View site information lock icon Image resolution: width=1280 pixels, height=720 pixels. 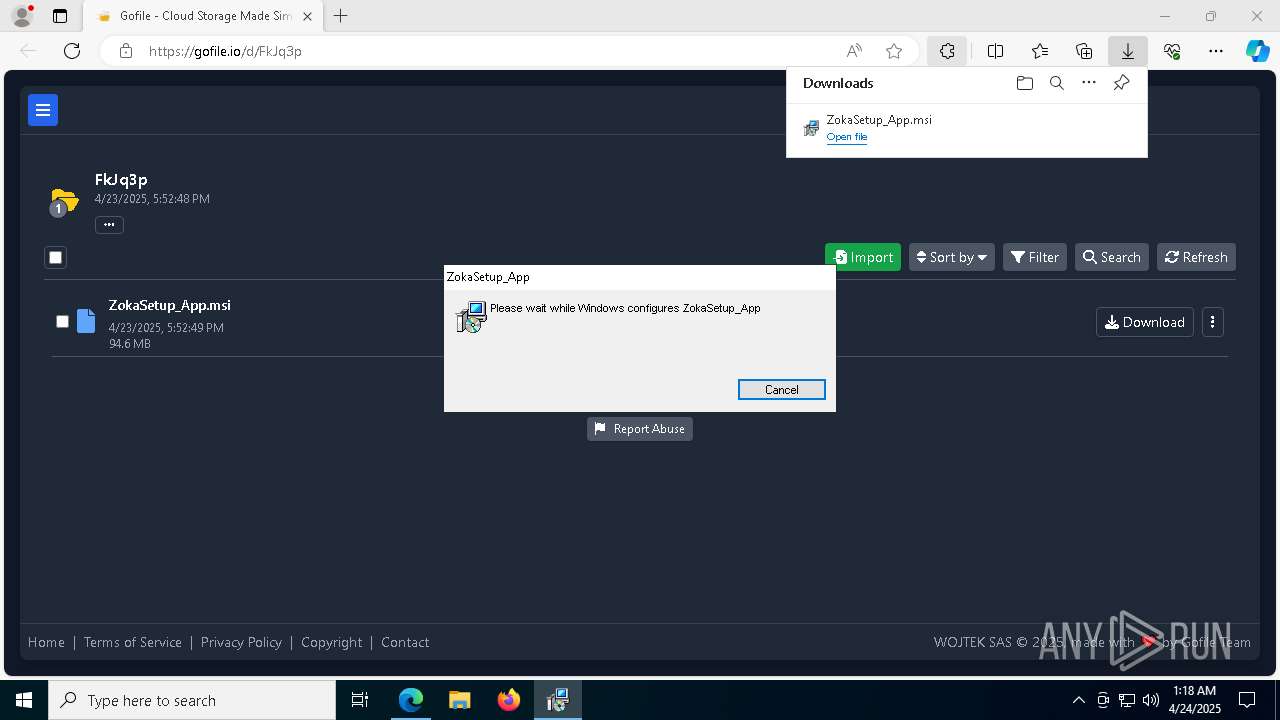(126, 51)
